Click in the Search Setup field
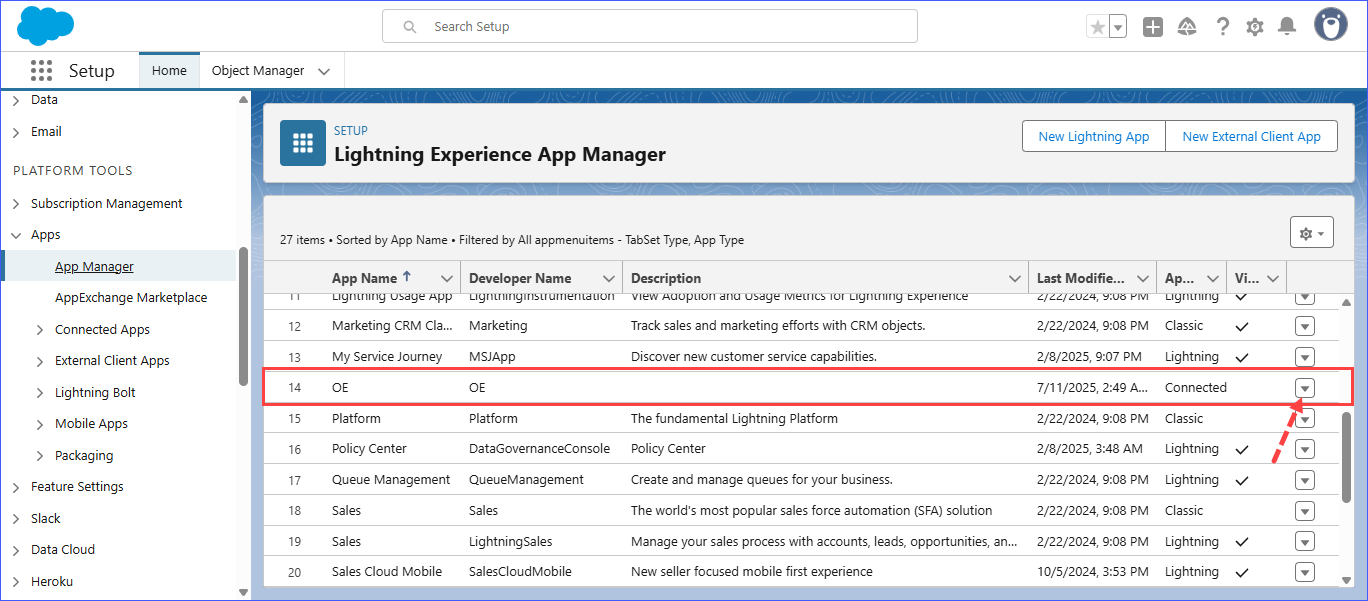Image resolution: width=1368 pixels, height=601 pixels. point(650,27)
